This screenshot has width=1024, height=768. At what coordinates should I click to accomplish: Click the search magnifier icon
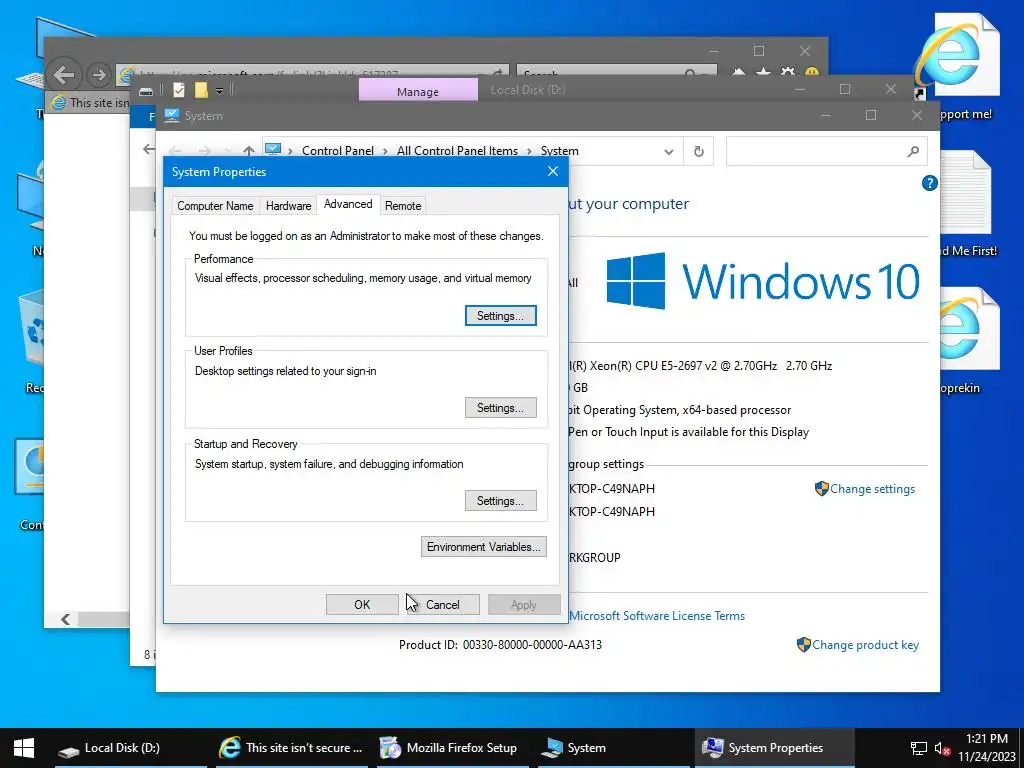(x=913, y=152)
